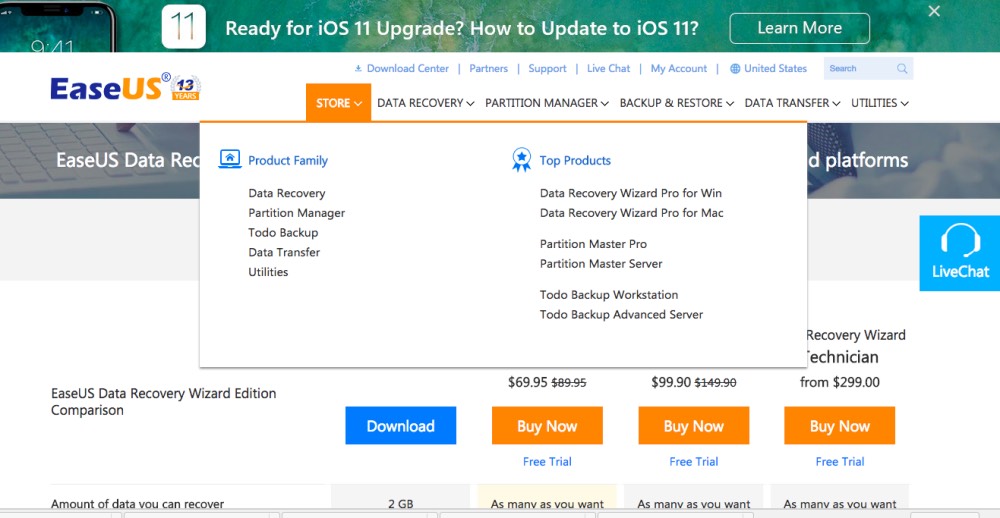The width and height of the screenshot is (1000, 518).
Task: Click the from $299.00 price text
Action: pyautogui.click(x=839, y=383)
